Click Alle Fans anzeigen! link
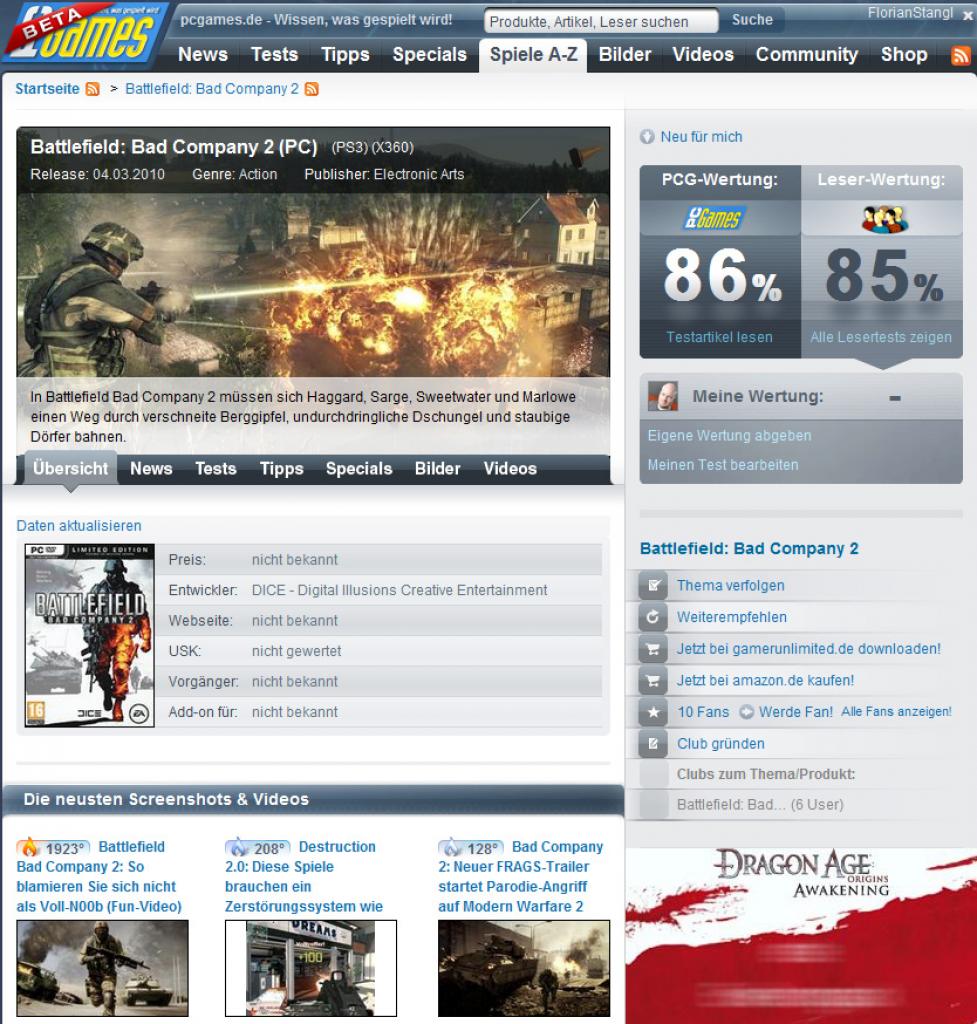 click(x=896, y=712)
